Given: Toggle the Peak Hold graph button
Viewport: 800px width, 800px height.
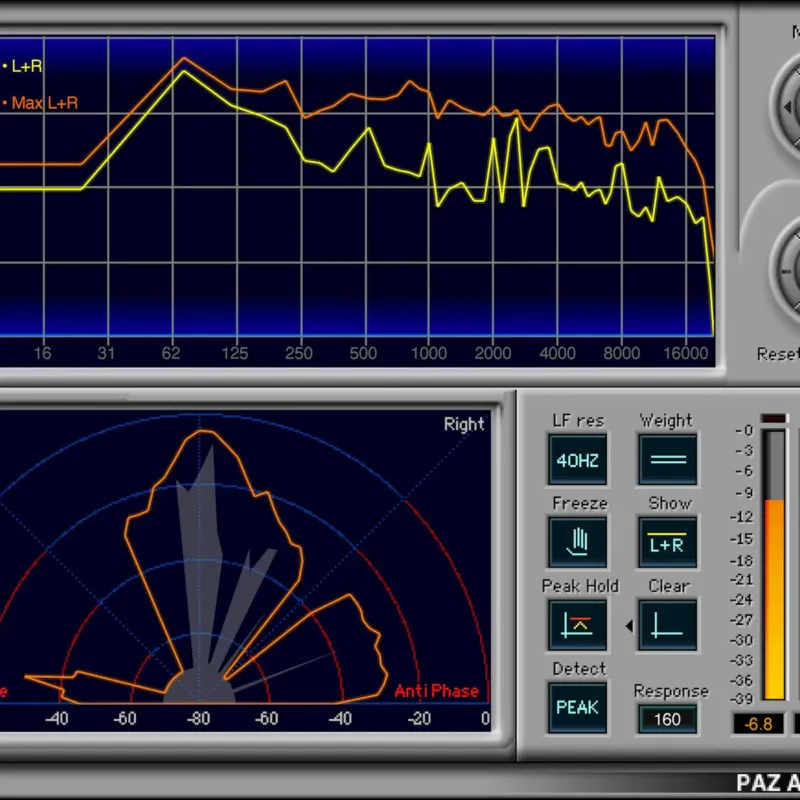Looking at the screenshot, I should click(x=578, y=625).
